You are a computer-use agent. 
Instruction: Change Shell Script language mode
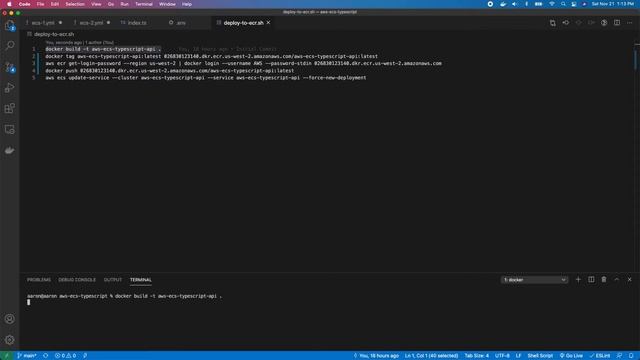point(540,356)
